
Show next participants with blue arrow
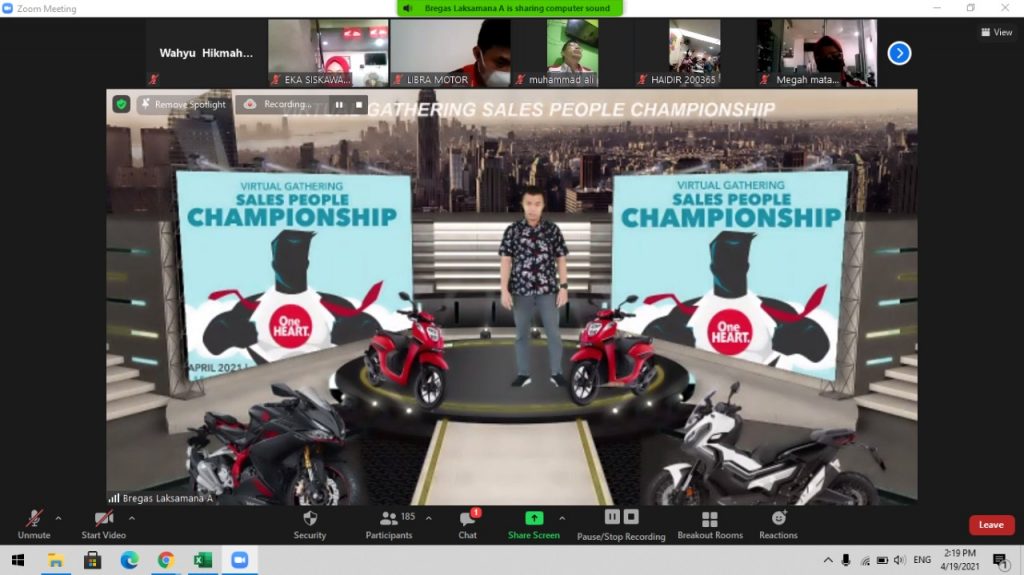899,53
